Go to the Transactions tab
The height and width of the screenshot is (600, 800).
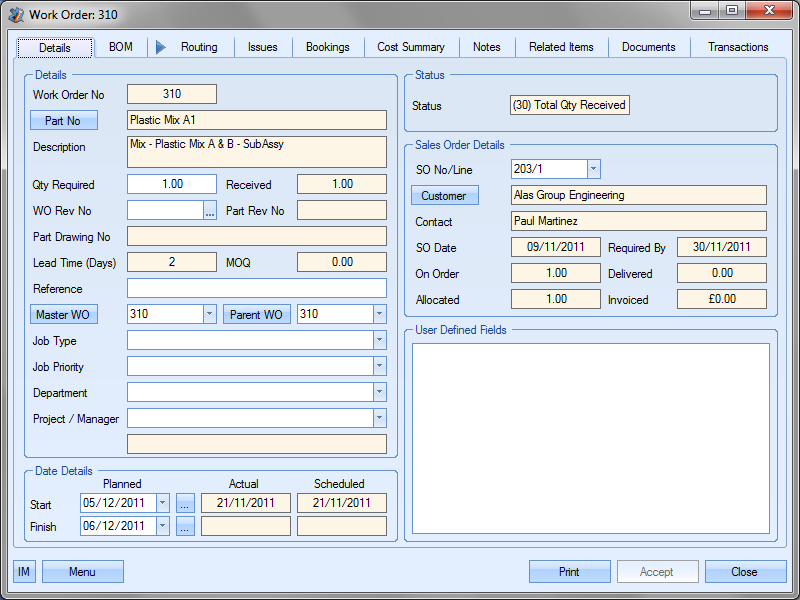[x=738, y=47]
